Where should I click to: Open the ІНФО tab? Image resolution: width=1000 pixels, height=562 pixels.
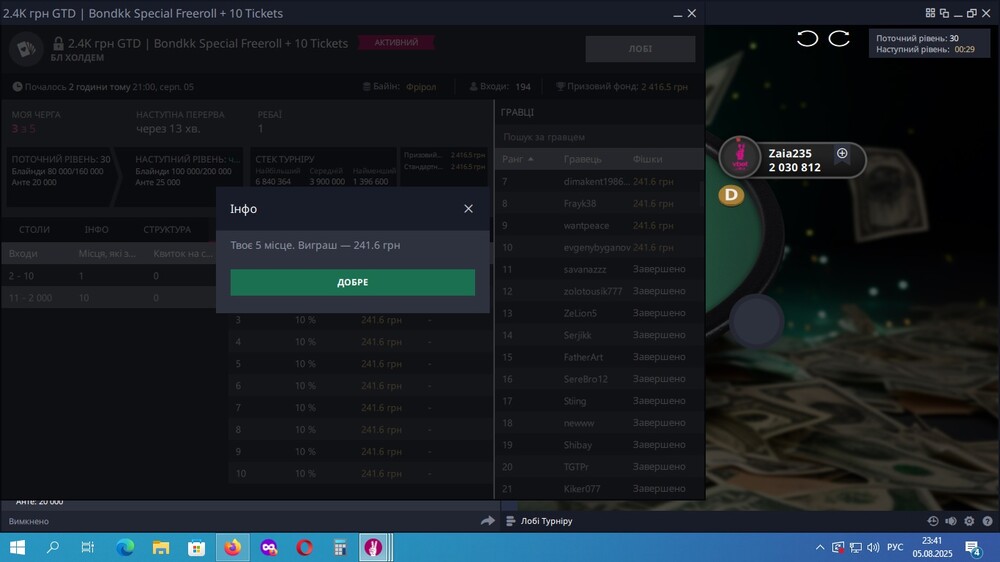pyautogui.click(x=96, y=229)
